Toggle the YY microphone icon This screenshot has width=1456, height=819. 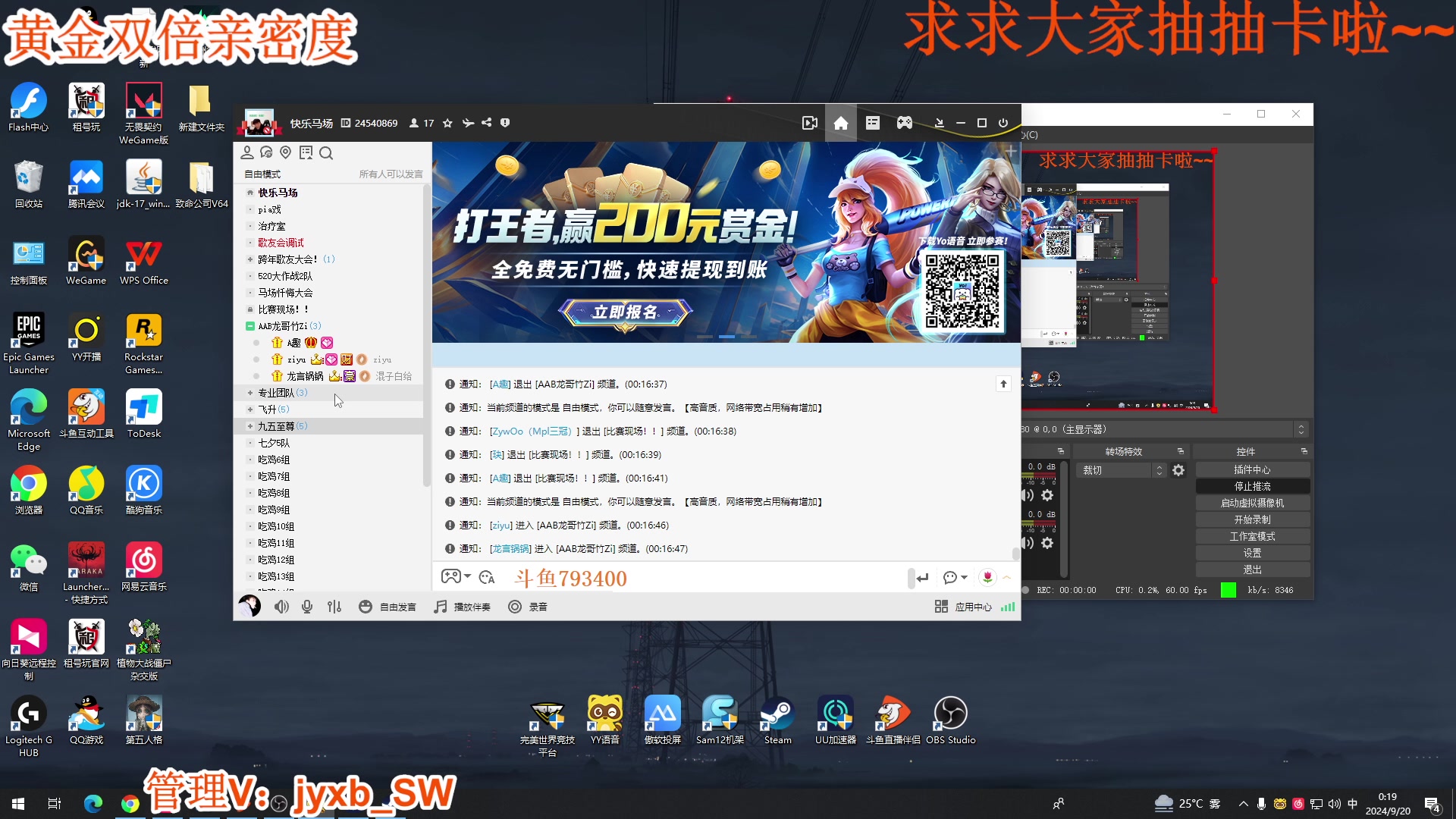point(307,607)
